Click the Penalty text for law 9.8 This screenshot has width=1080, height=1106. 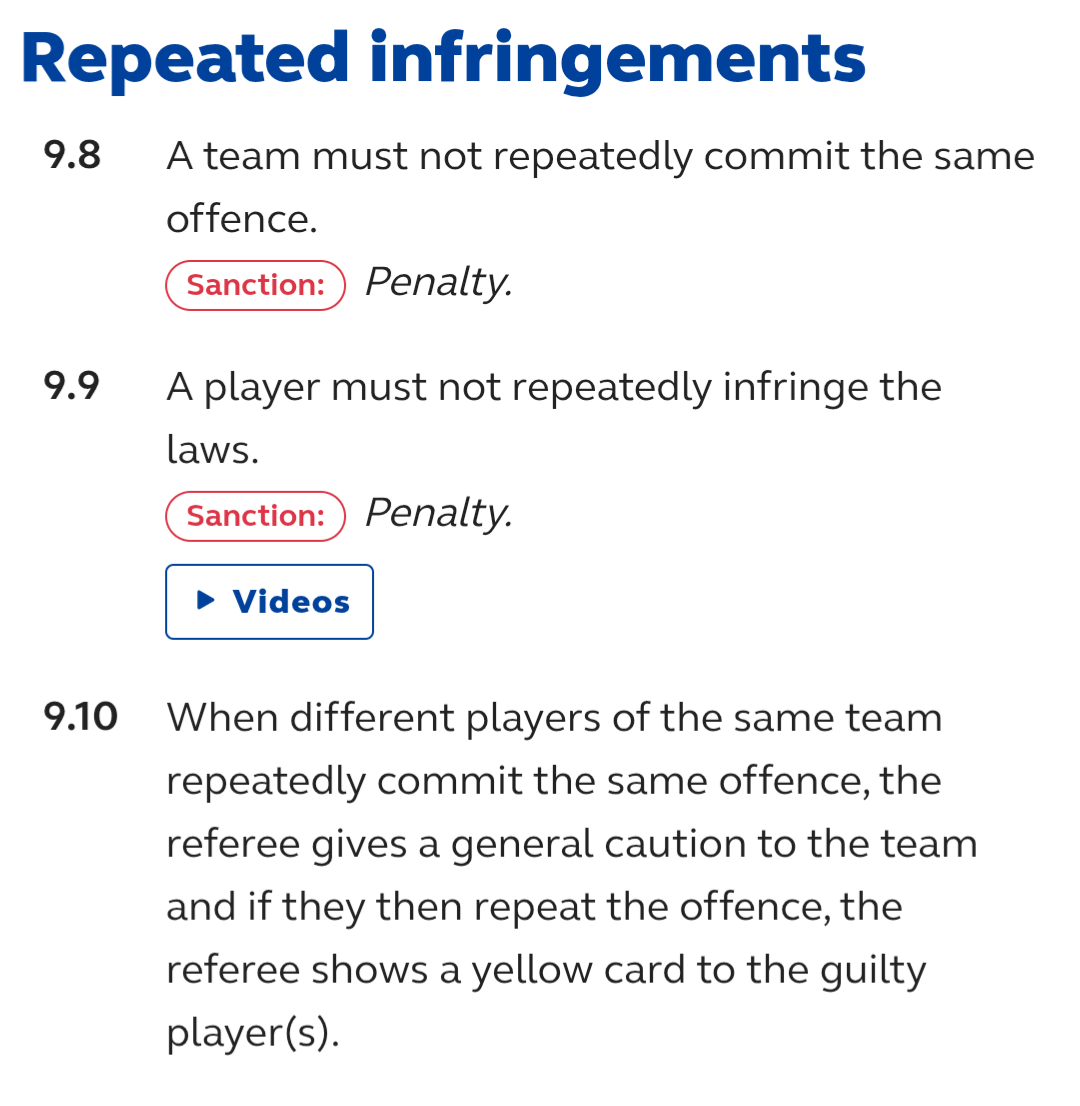point(439,283)
